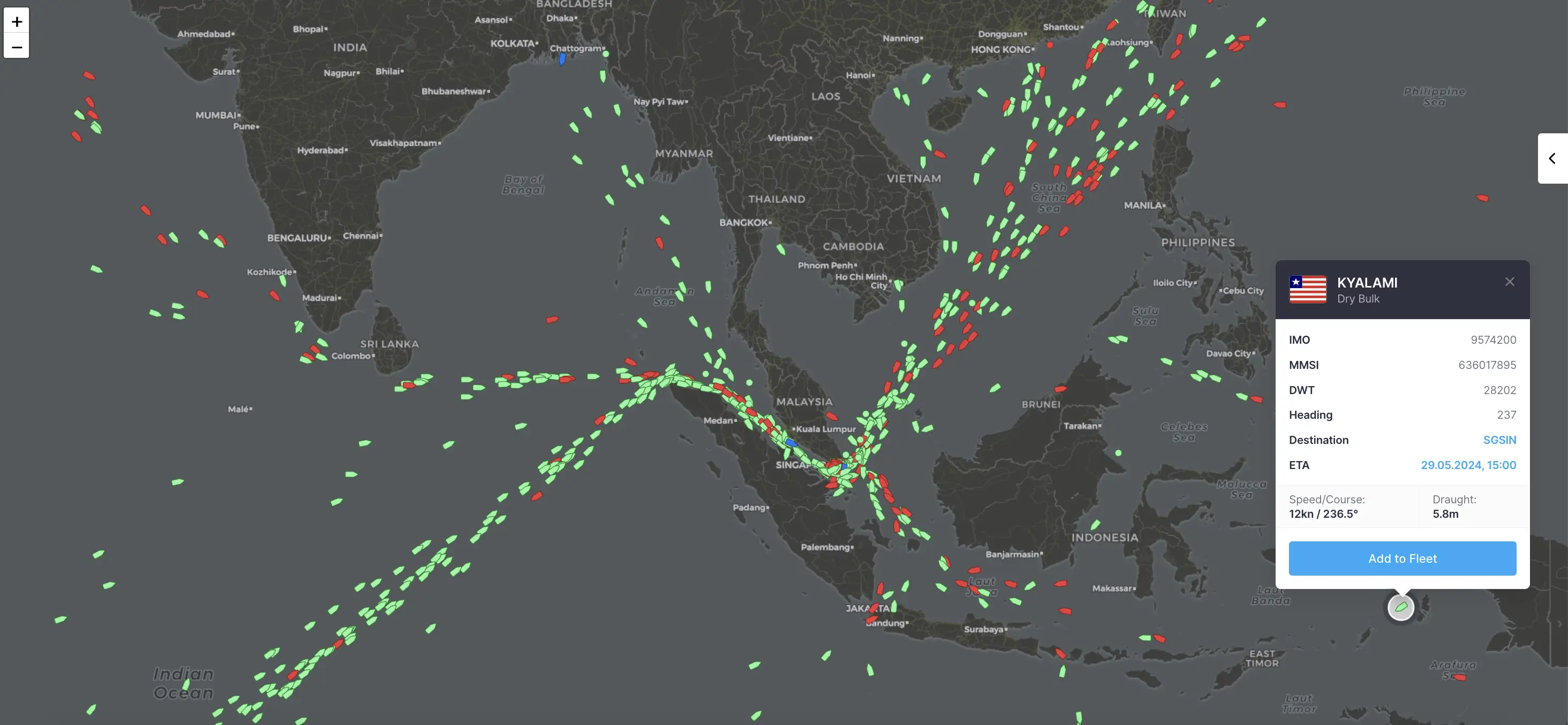This screenshot has height=725, width=1568.
Task: Click the ETA 29.05.2024, 15:00 link
Action: tap(1468, 464)
